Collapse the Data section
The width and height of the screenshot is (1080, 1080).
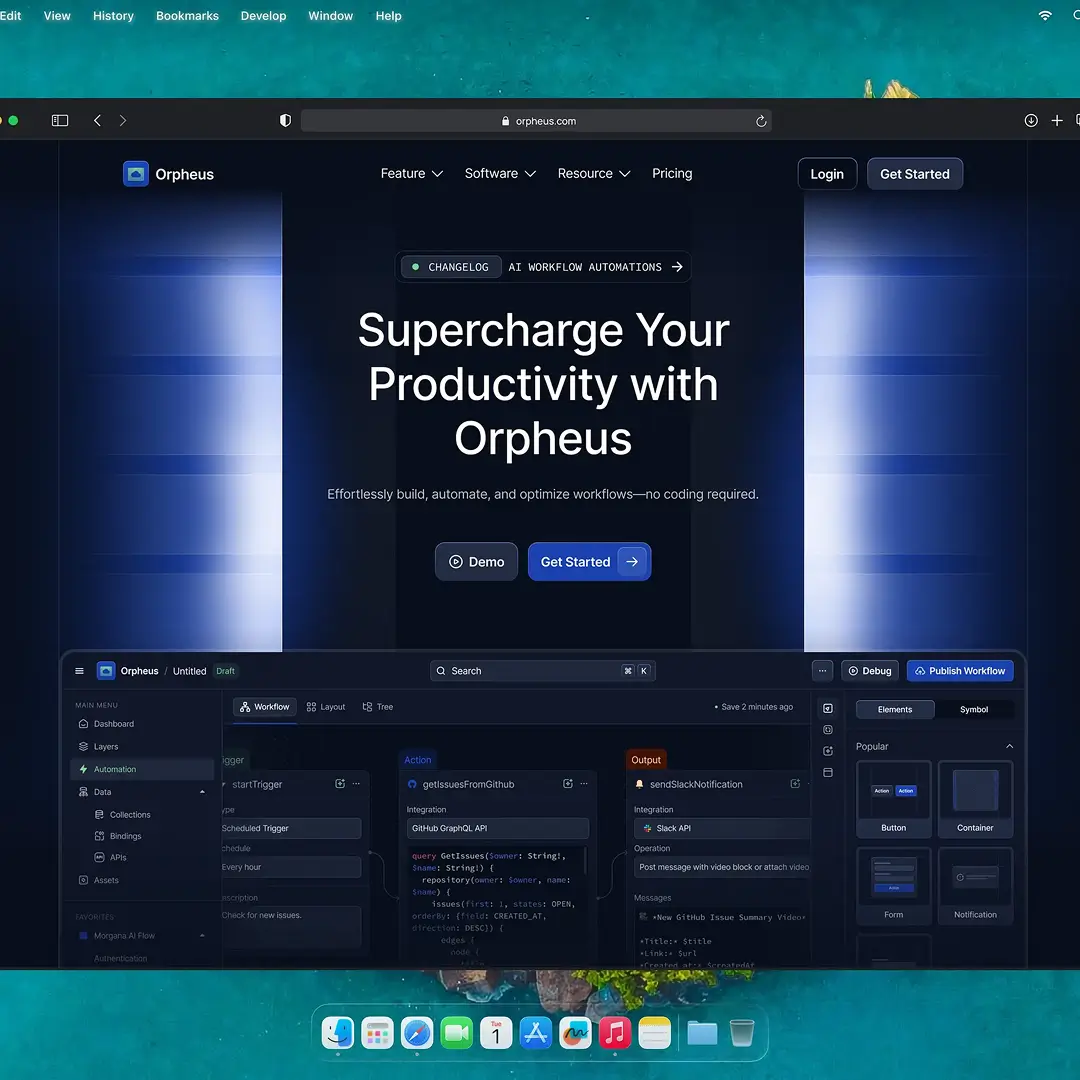[202, 792]
